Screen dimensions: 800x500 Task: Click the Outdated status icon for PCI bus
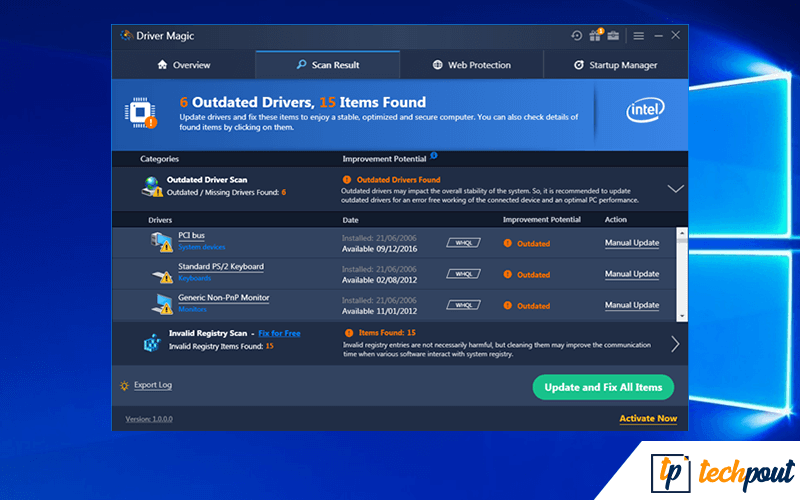click(x=508, y=243)
